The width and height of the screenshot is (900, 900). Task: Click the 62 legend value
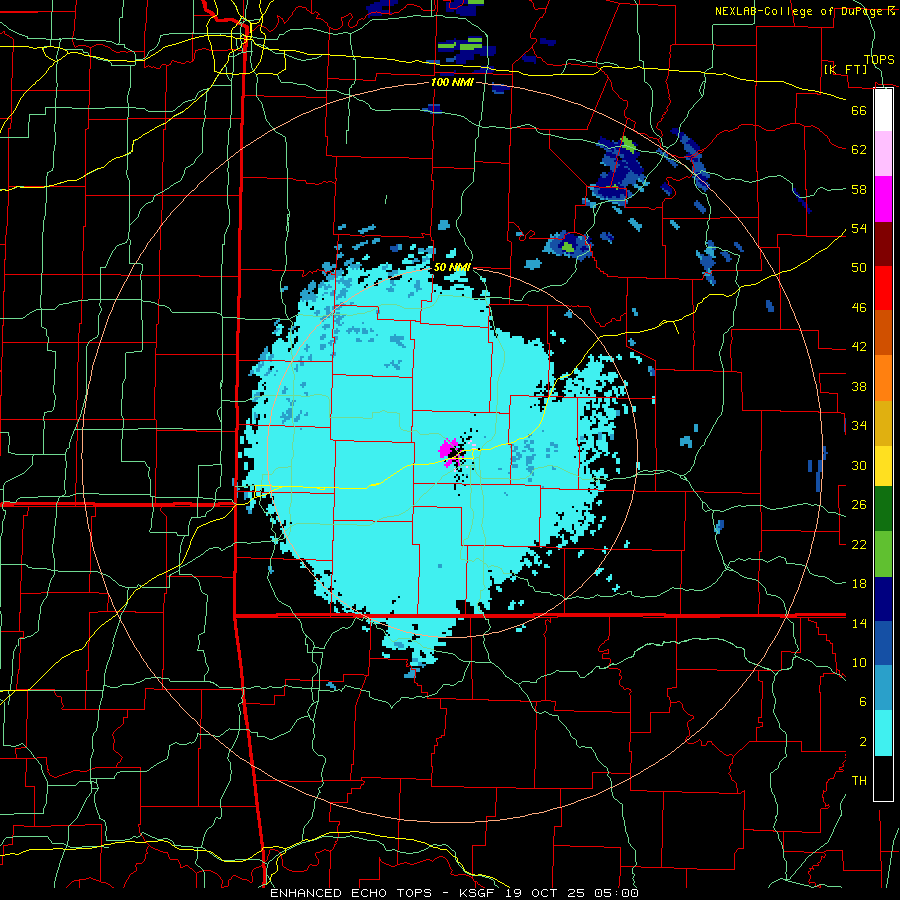click(x=859, y=150)
